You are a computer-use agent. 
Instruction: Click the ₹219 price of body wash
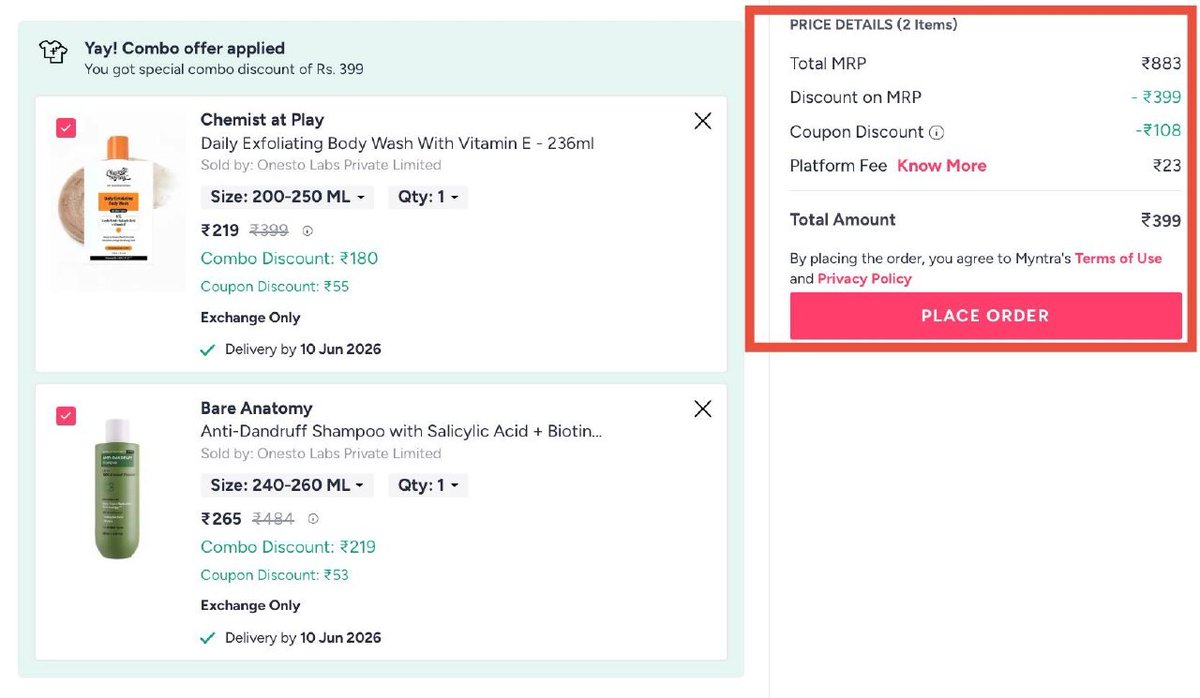220,230
